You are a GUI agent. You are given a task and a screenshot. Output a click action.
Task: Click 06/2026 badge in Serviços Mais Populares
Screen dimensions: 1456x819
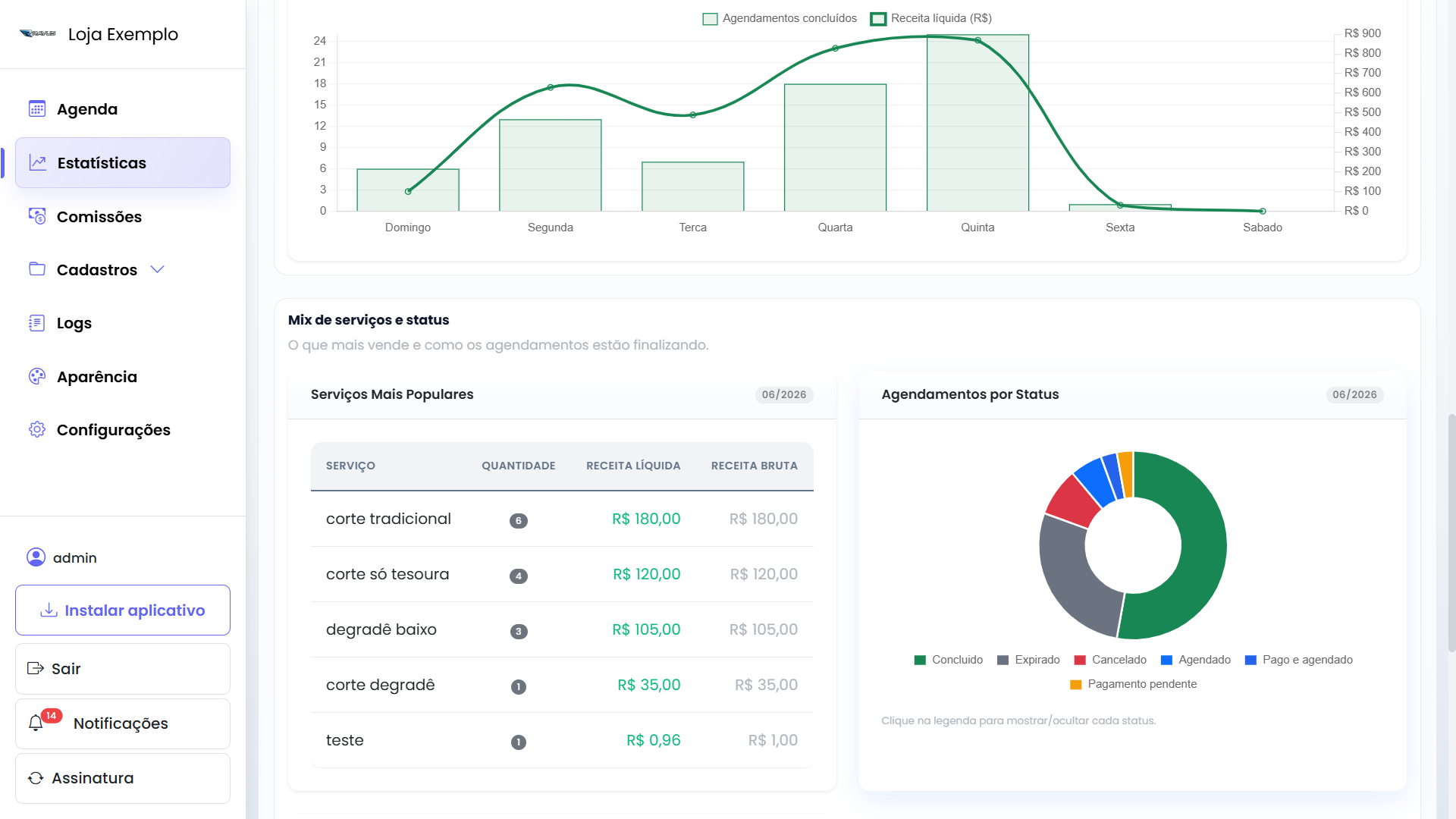tap(784, 394)
